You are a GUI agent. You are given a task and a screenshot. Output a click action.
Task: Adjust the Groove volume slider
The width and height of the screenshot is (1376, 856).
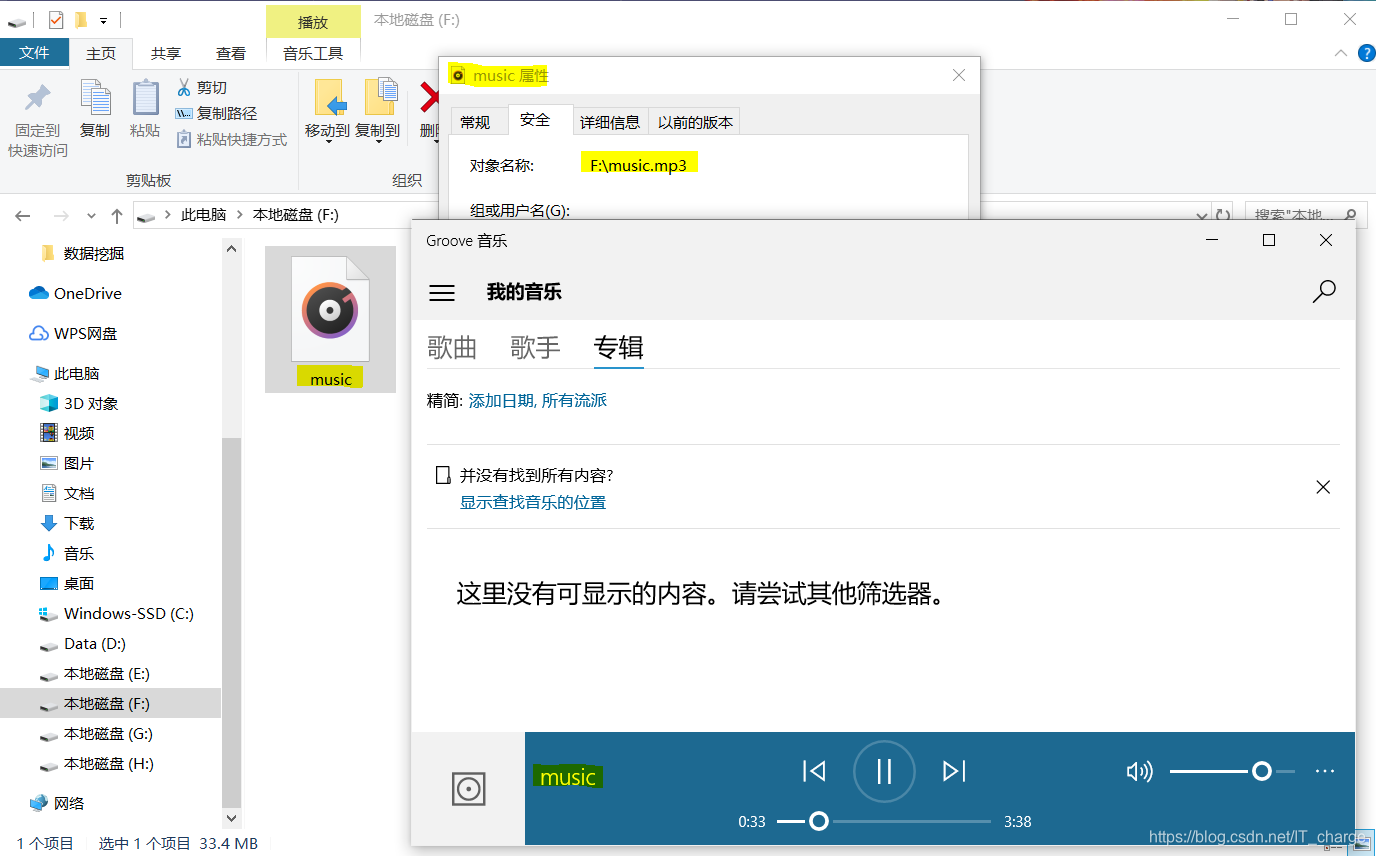point(1232,771)
